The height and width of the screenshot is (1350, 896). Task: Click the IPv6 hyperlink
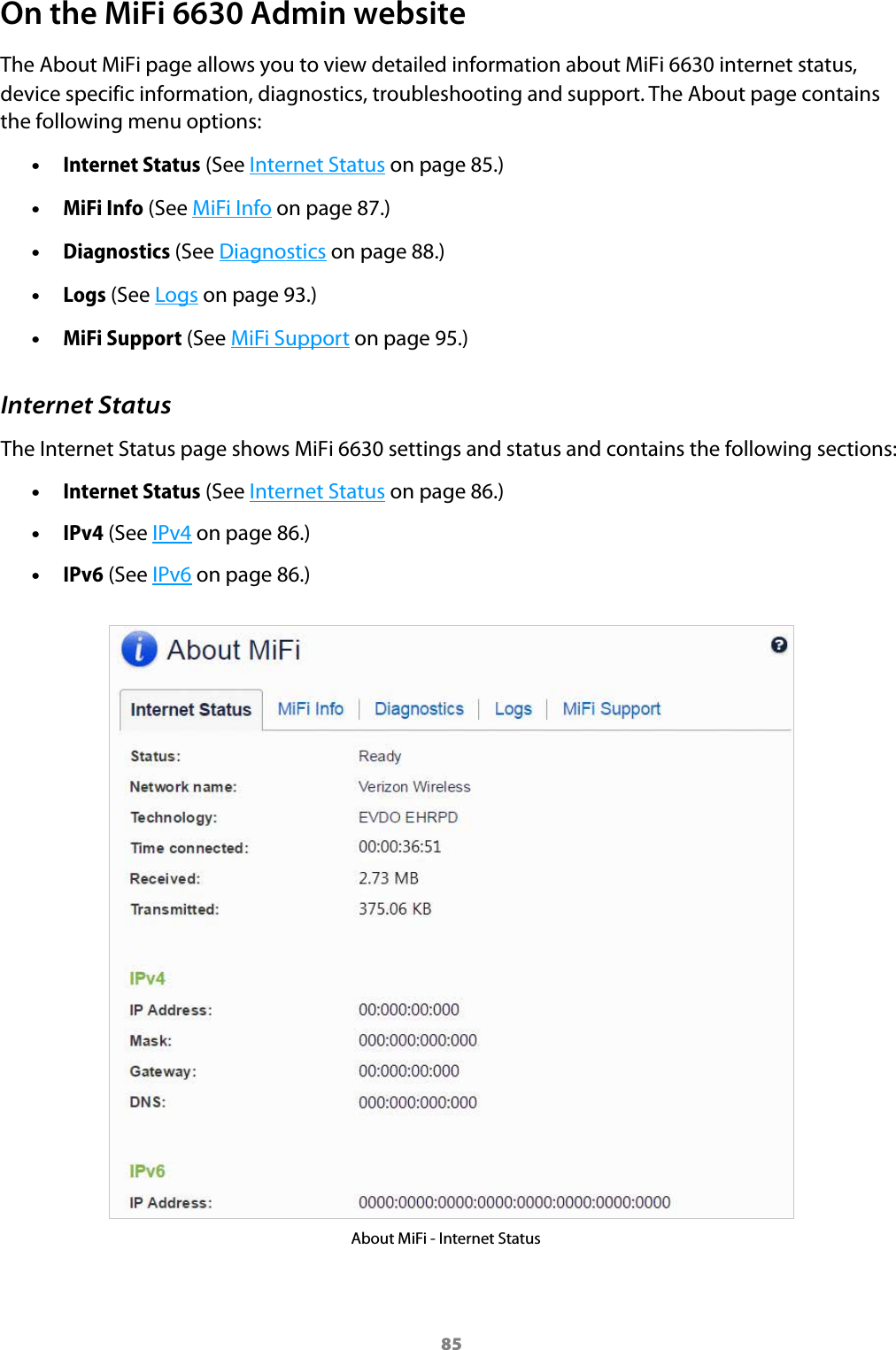[x=172, y=575]
